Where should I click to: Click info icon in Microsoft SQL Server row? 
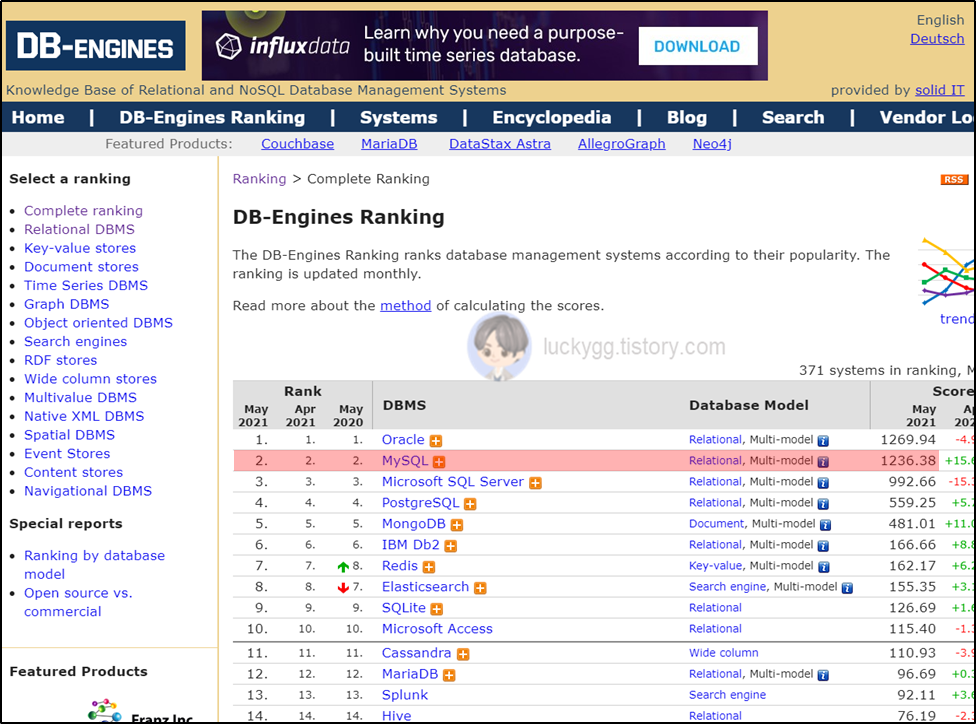823,483
